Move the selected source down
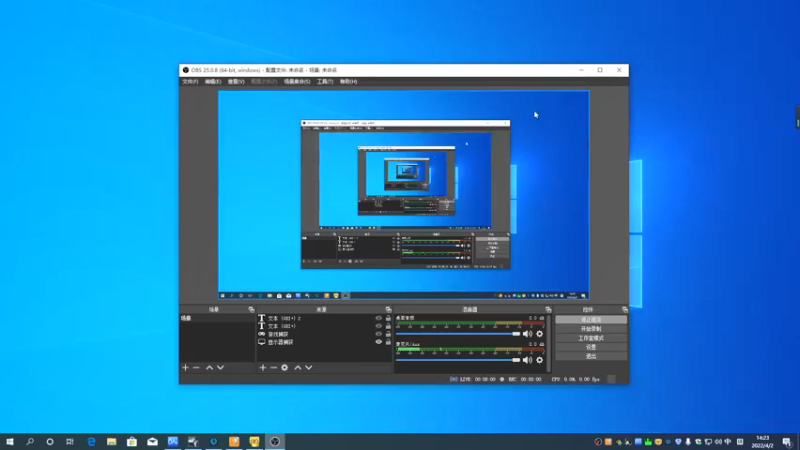Screen dimensions: 800x450 pyautogui.click(x=309, y=367)
